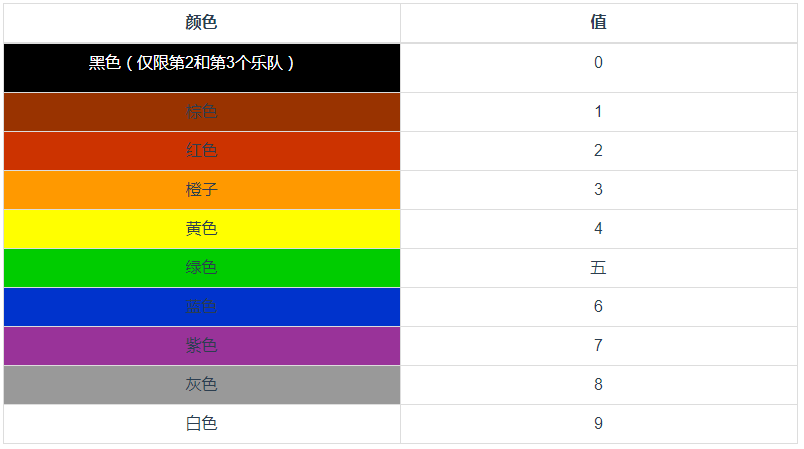The width and height of the screenshot is (804, 449).
Task: Select the yellow 黄色 color cell
Action: click(x=201, y=228)
